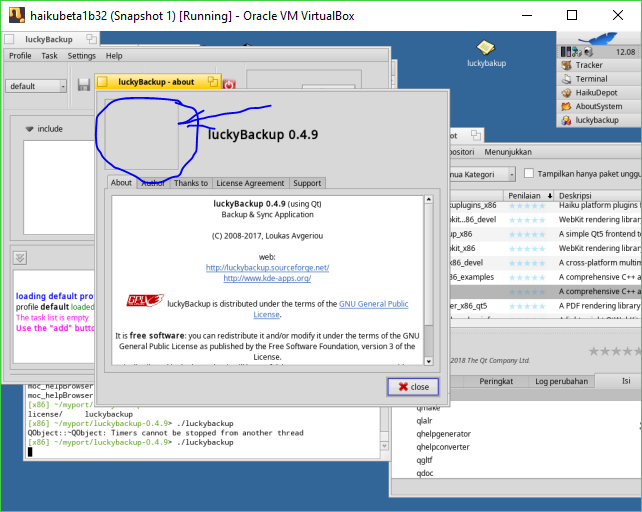Click the qdoc entry in contents list
This screenshot has width=642, height=512.
(x=425, y=473)
